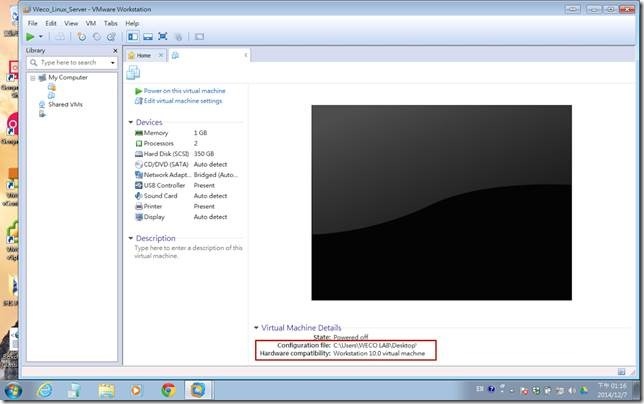Image resolution: width=644 pixels, height=404 pixels.
Task: Open the Help menu
Action: coord(132,23)
